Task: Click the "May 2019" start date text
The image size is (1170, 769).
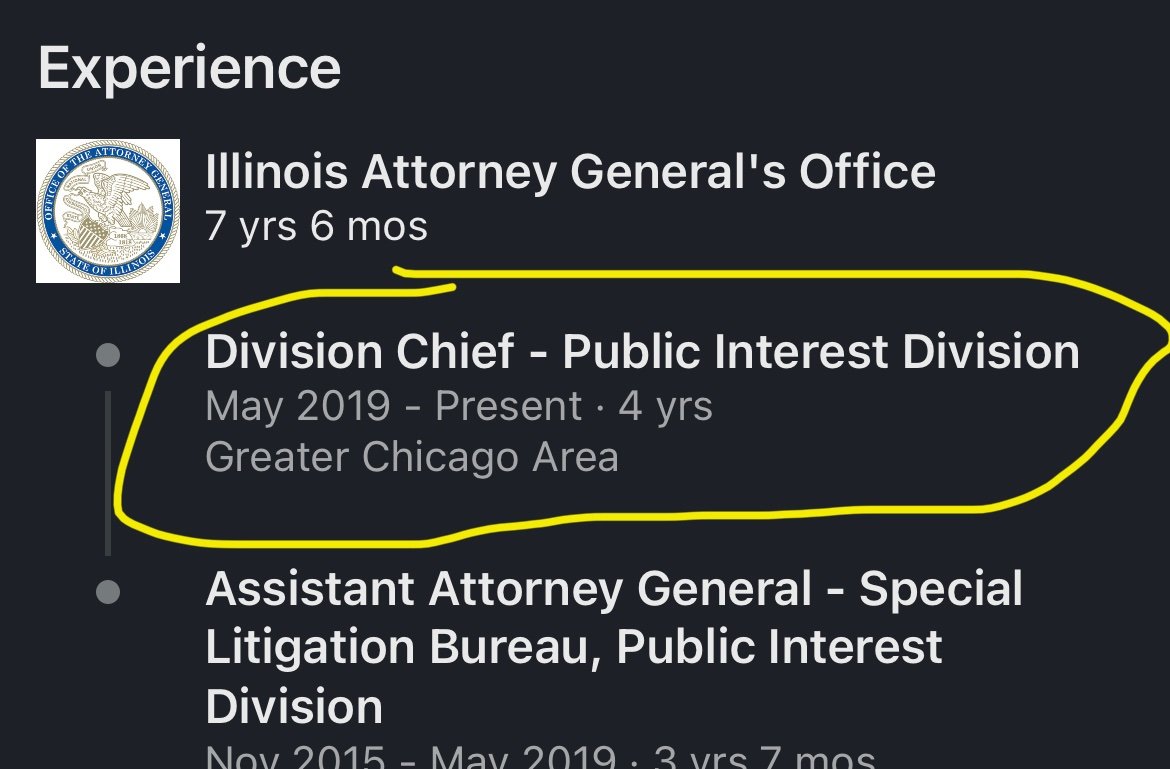Action: tap(297, 407)
